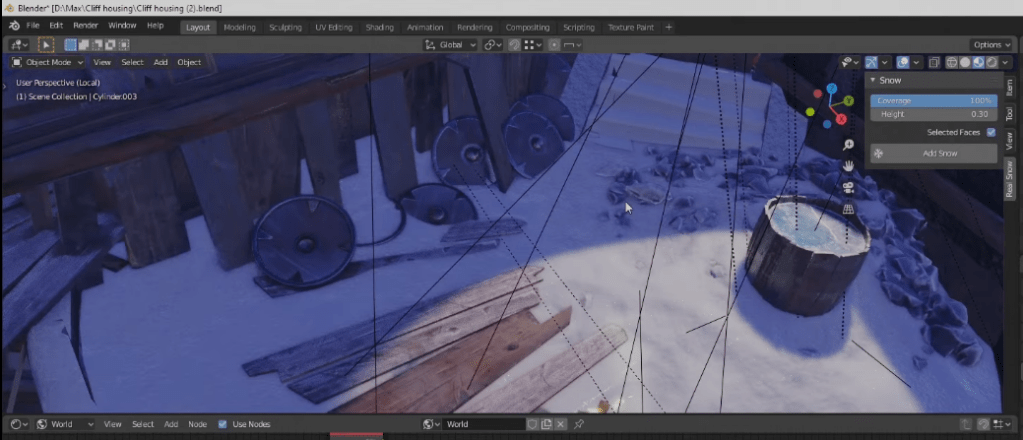The image size is (1023, 440).
Task: Pin the World datablock in node editor
Action: click(x=579, y=424)
